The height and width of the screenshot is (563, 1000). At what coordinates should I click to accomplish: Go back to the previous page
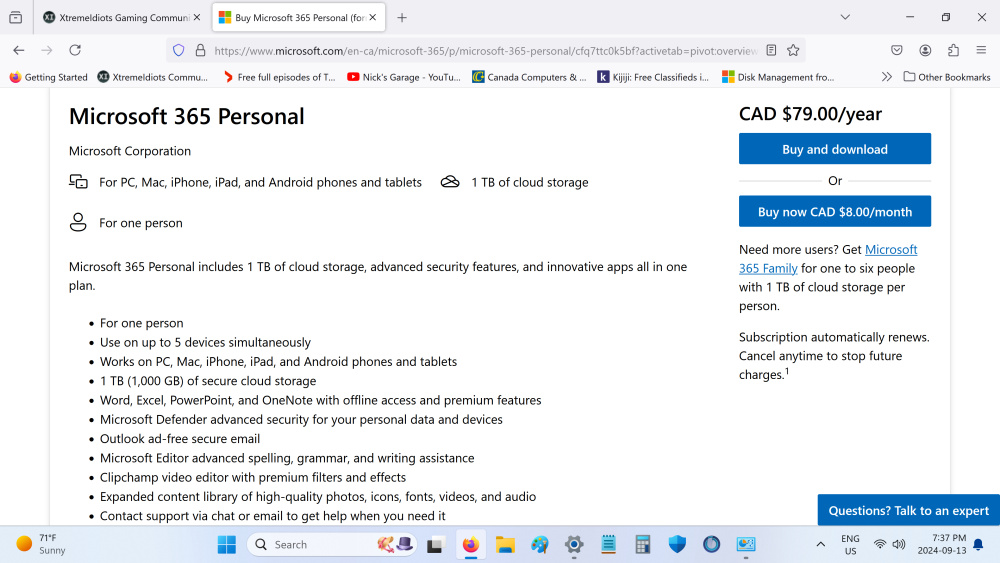coord(18,50)
